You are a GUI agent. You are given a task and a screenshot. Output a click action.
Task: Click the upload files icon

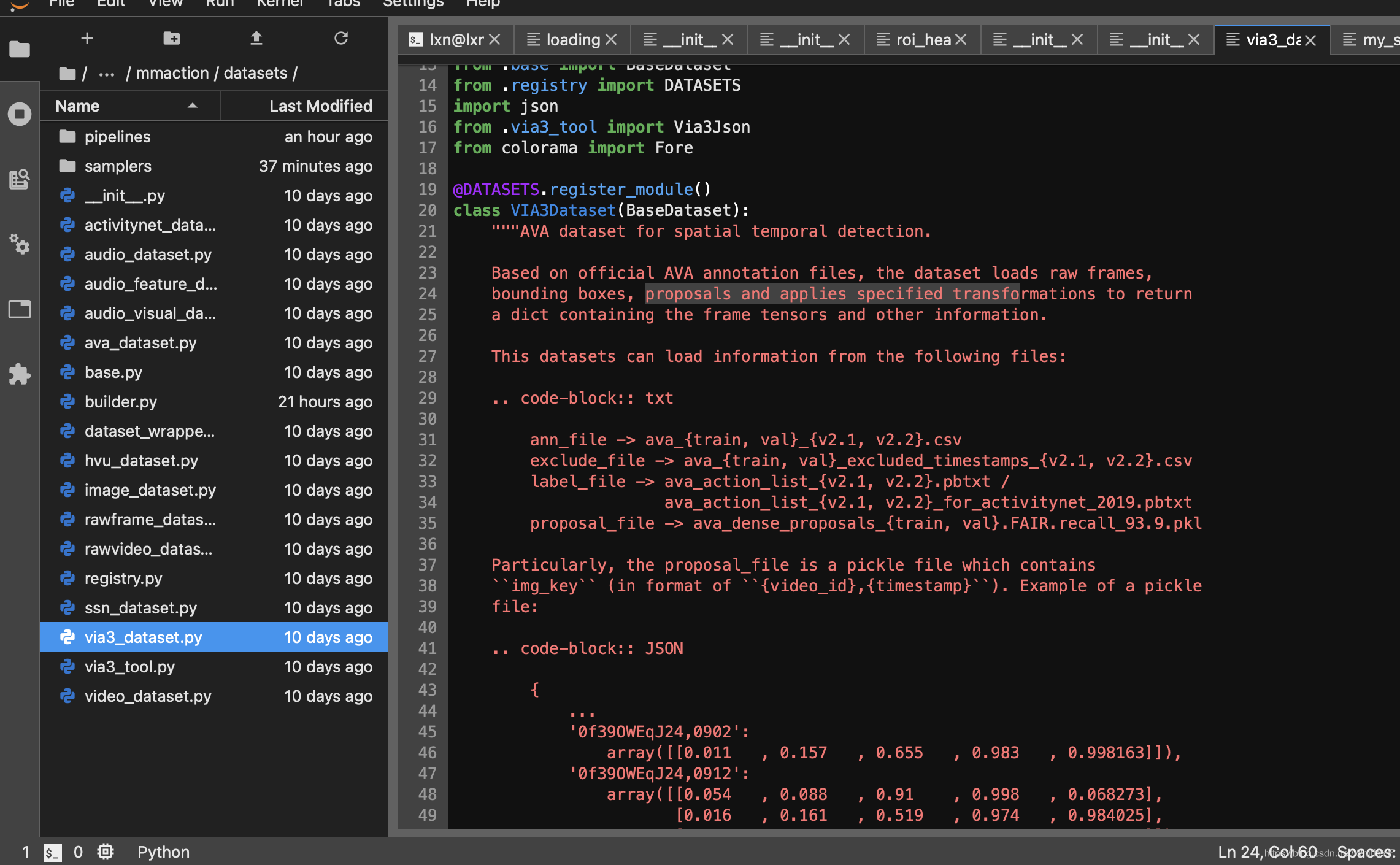click(x=256, y=39)
